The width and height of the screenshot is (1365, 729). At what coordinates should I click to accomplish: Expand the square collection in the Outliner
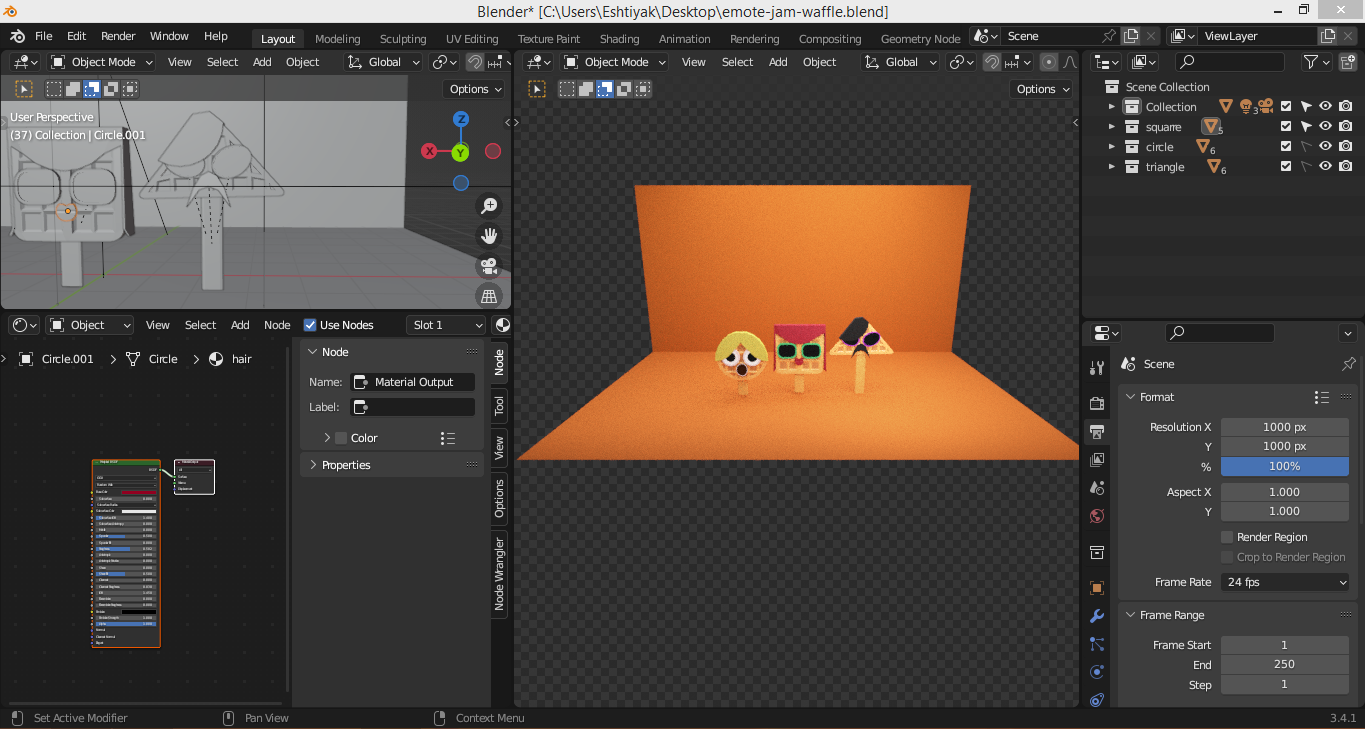(1110, 126)
